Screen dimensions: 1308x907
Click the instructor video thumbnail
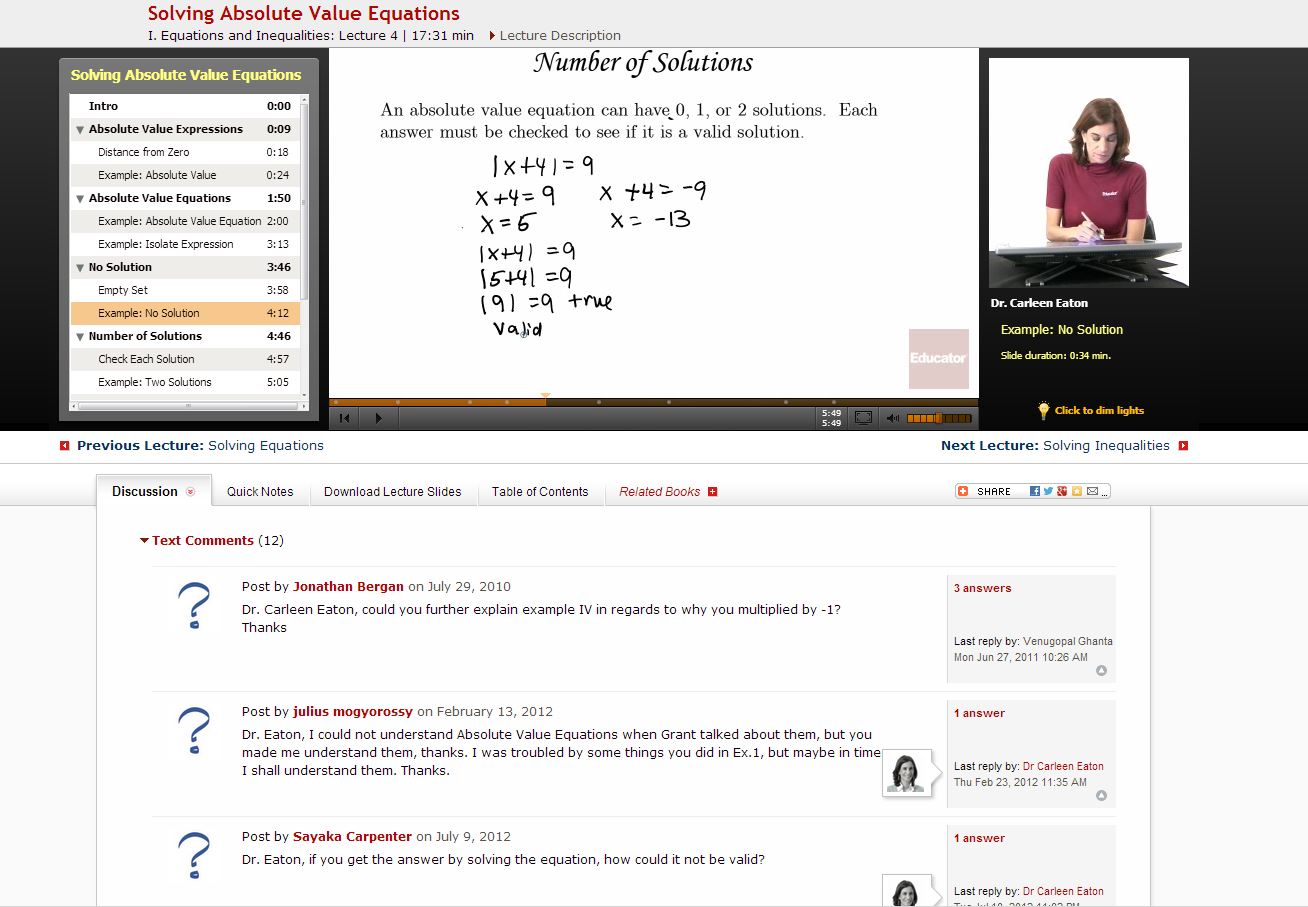pos(1089,173)
